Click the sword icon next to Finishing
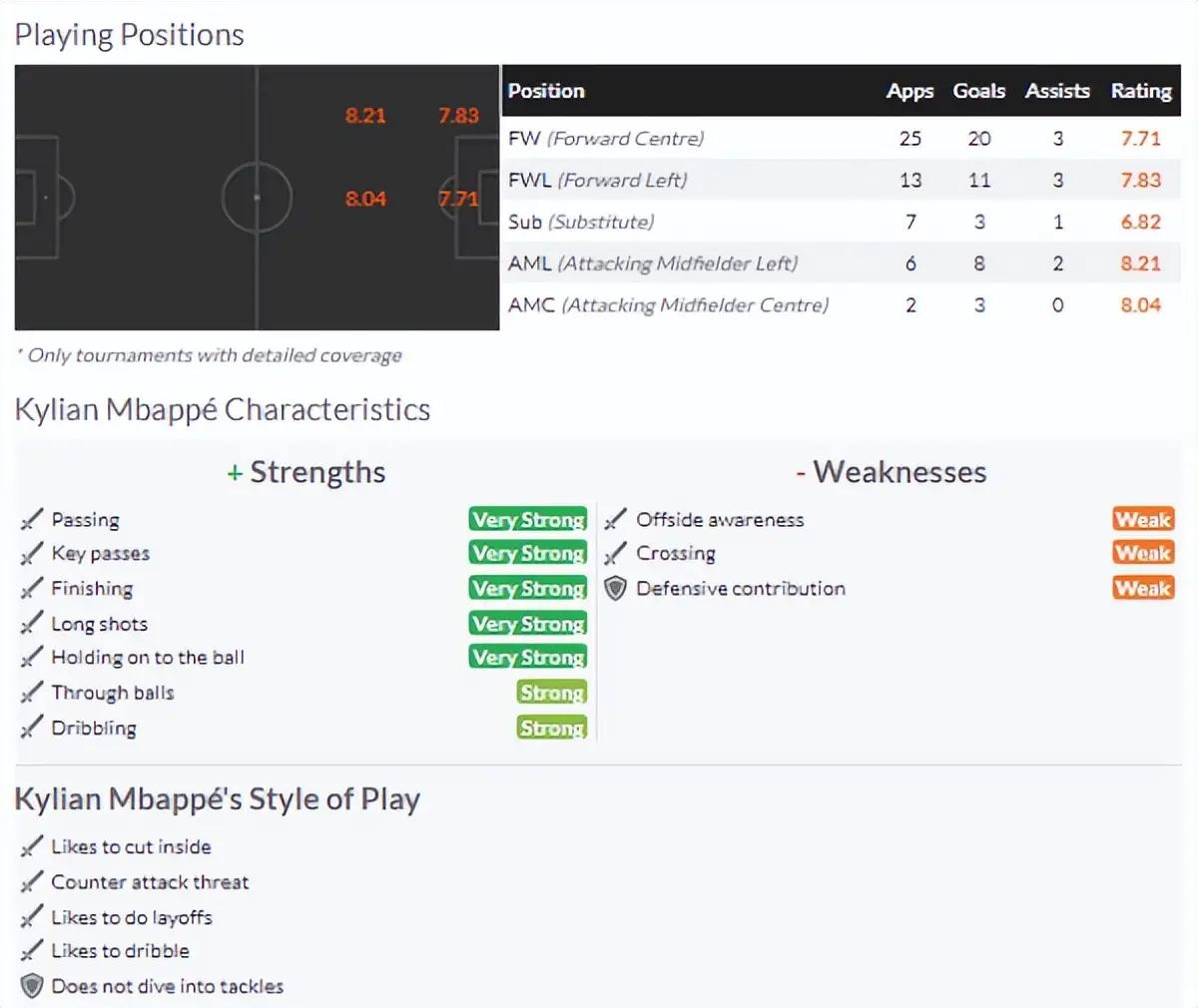 click(x=32, y=588)
